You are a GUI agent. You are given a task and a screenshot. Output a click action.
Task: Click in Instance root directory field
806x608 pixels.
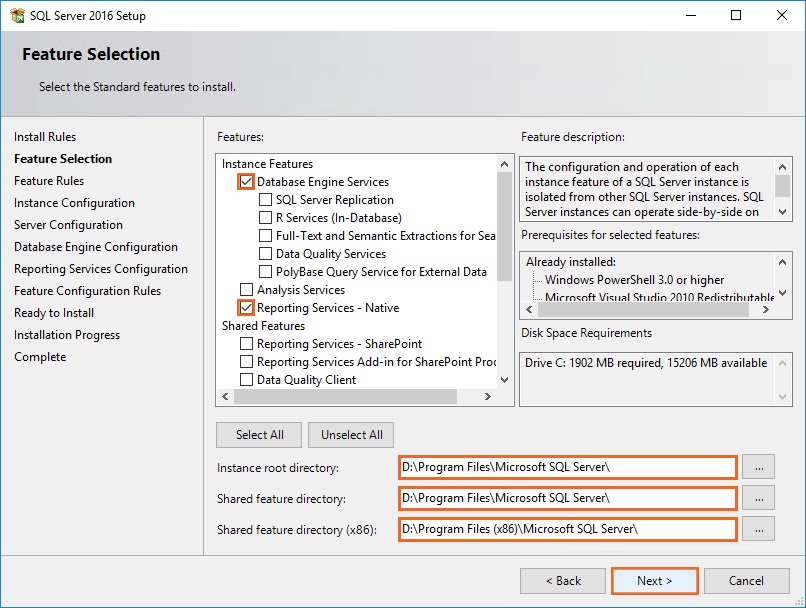pos(567,467)
